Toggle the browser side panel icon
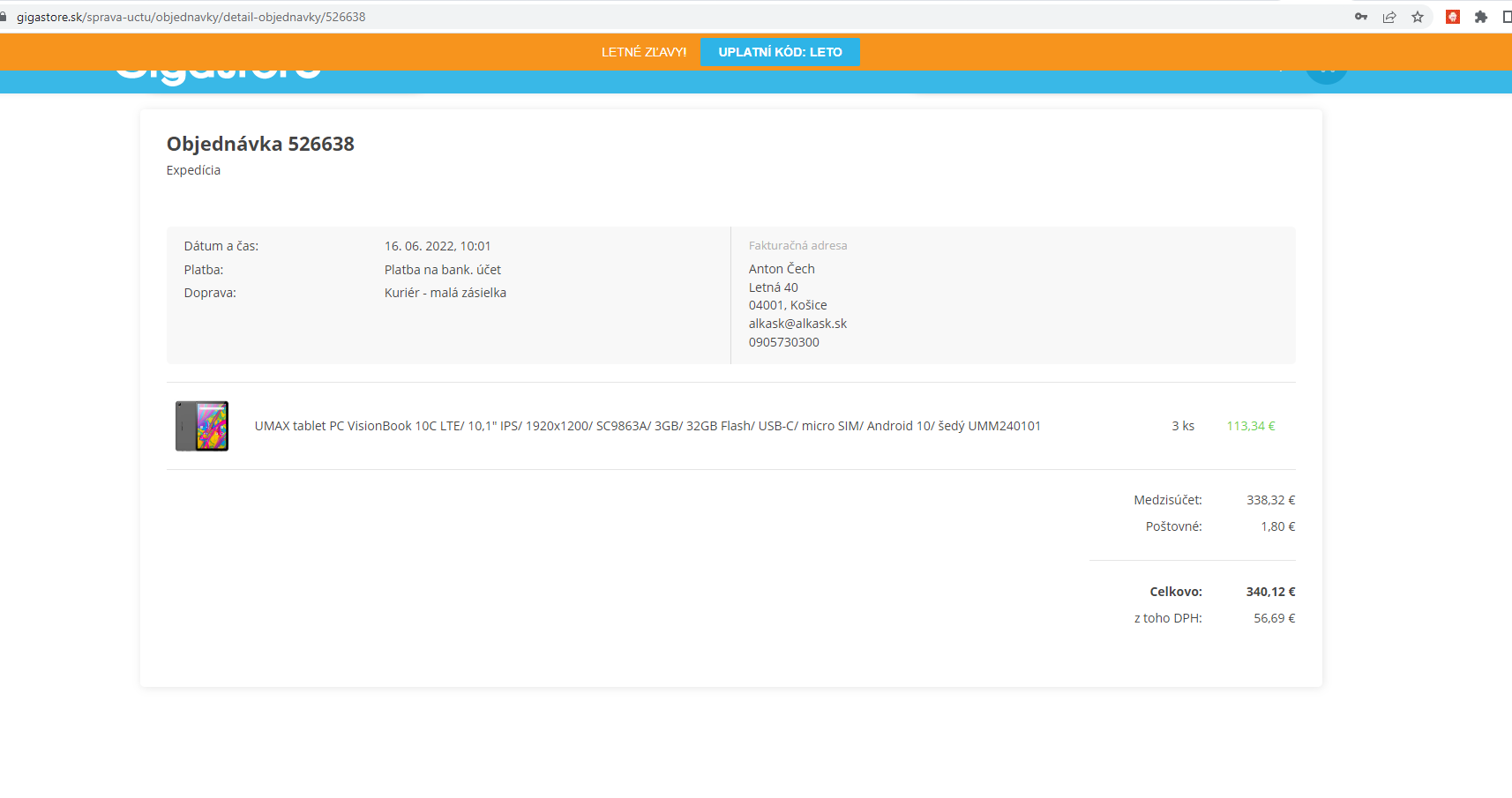Image resolution: width=1512 pixels, height=798 pixels. [1506, 17]
